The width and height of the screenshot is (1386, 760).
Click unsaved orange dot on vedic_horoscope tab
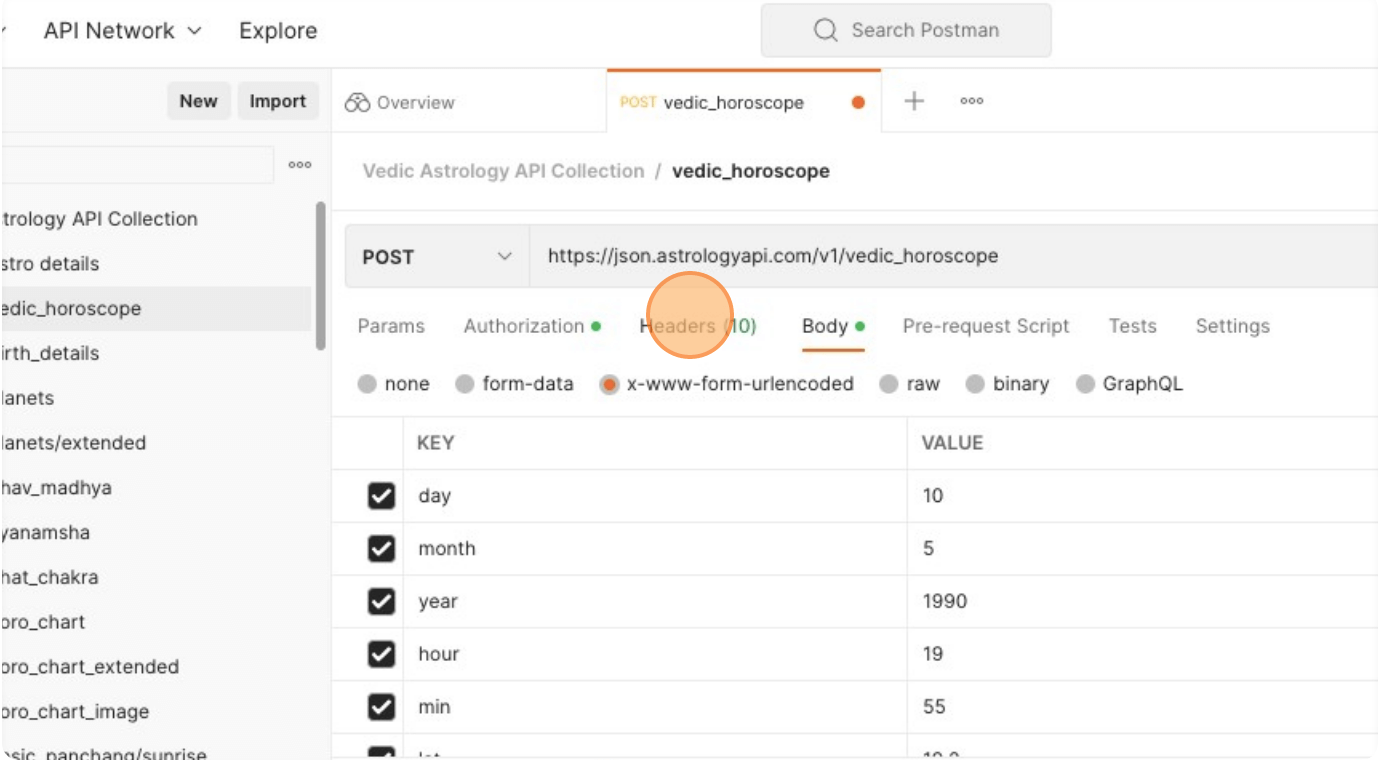pyautogui.click(x=858, y=102)
